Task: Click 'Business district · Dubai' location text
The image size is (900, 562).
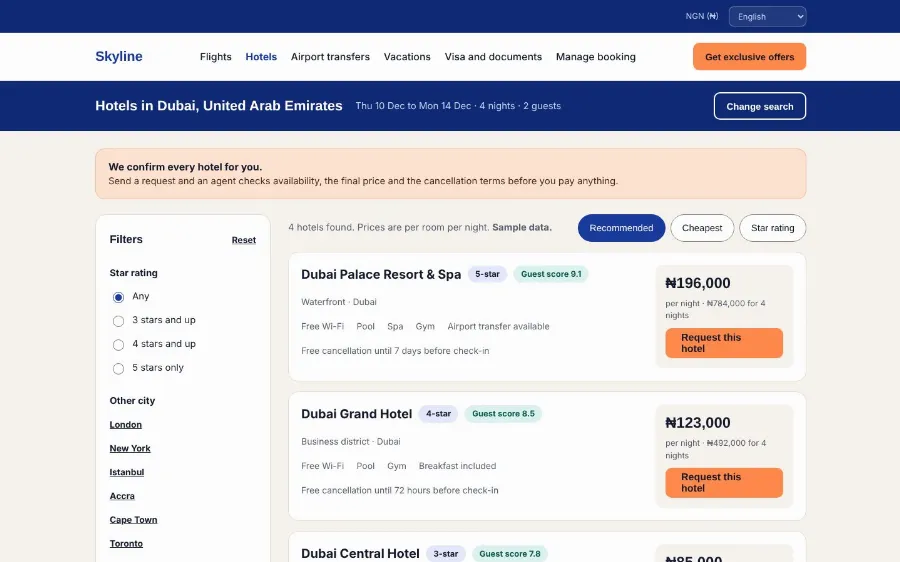Action: [351, 441]
